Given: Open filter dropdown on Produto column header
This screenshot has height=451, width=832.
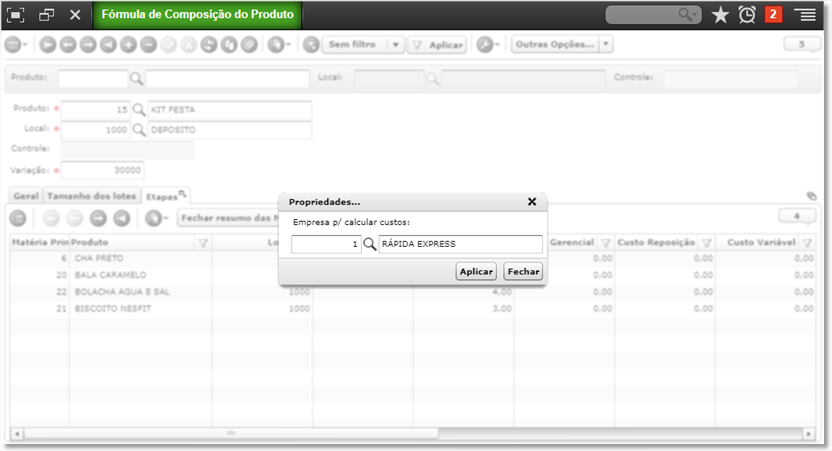Looking at the screenshot, I should coord(203,243).
